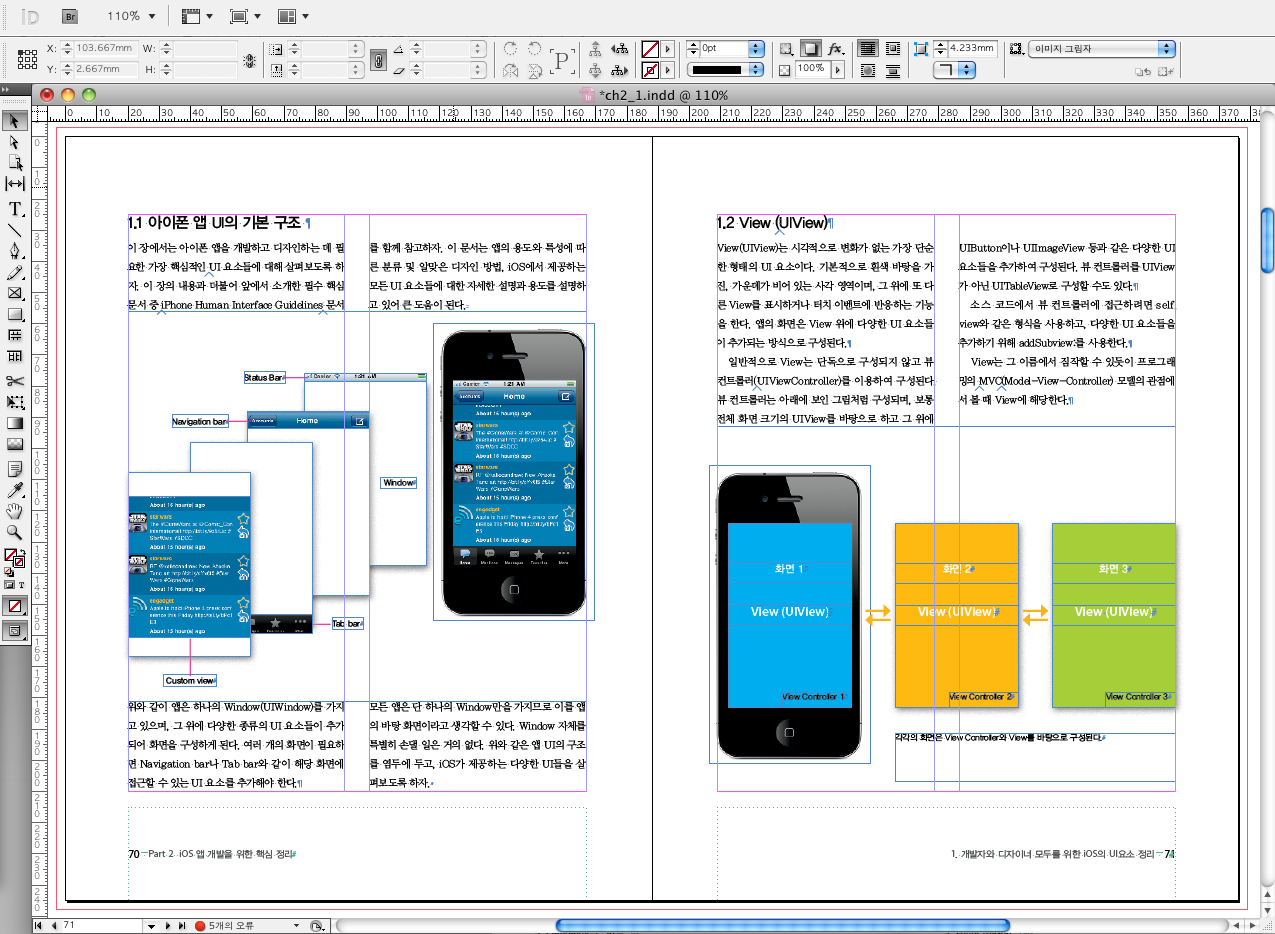Select the Type tool
This screenshot has width=1275, height=934.
click(x=15, y=209)
